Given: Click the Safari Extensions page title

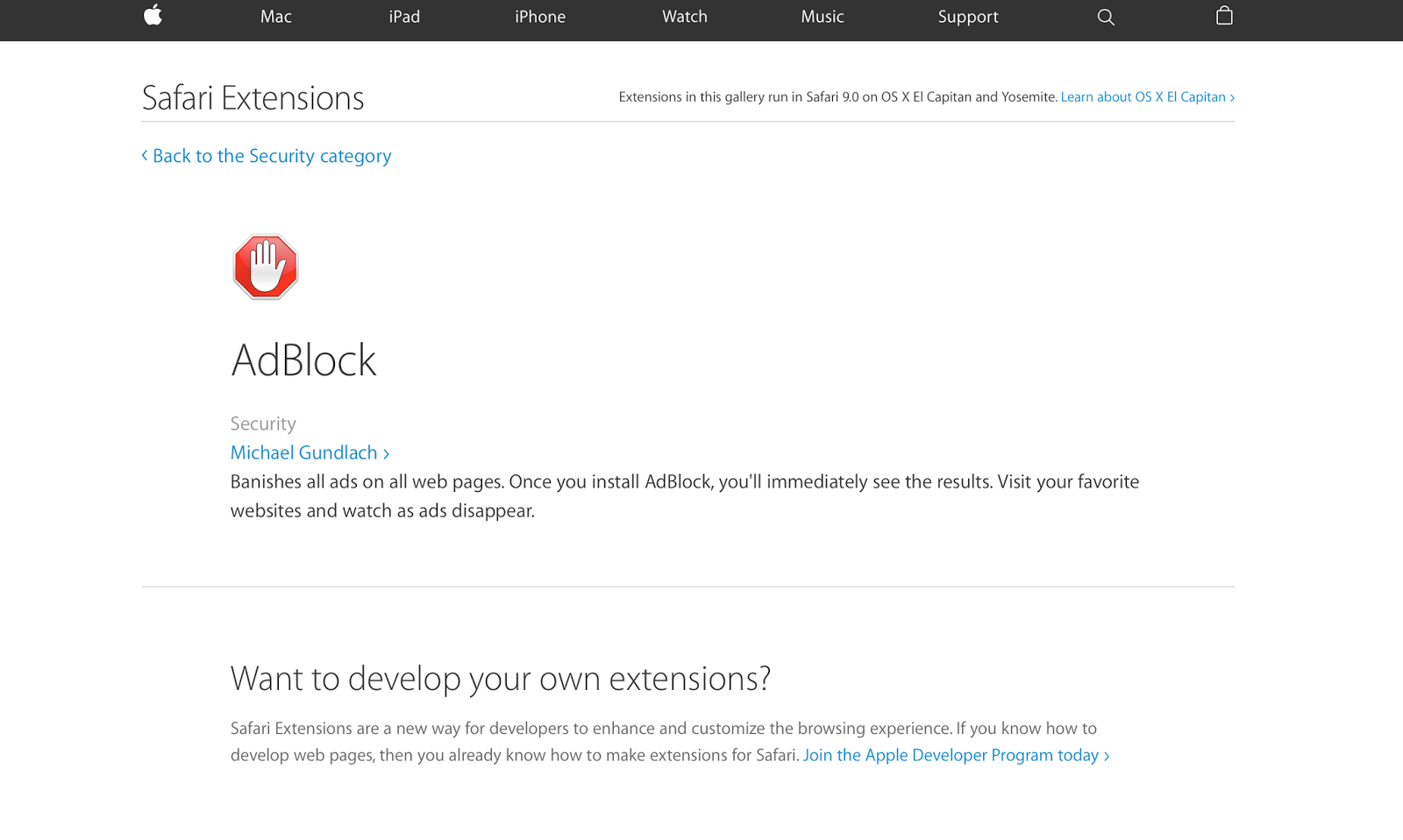Looking at the screenshot, I should click(x=253, y=97).
